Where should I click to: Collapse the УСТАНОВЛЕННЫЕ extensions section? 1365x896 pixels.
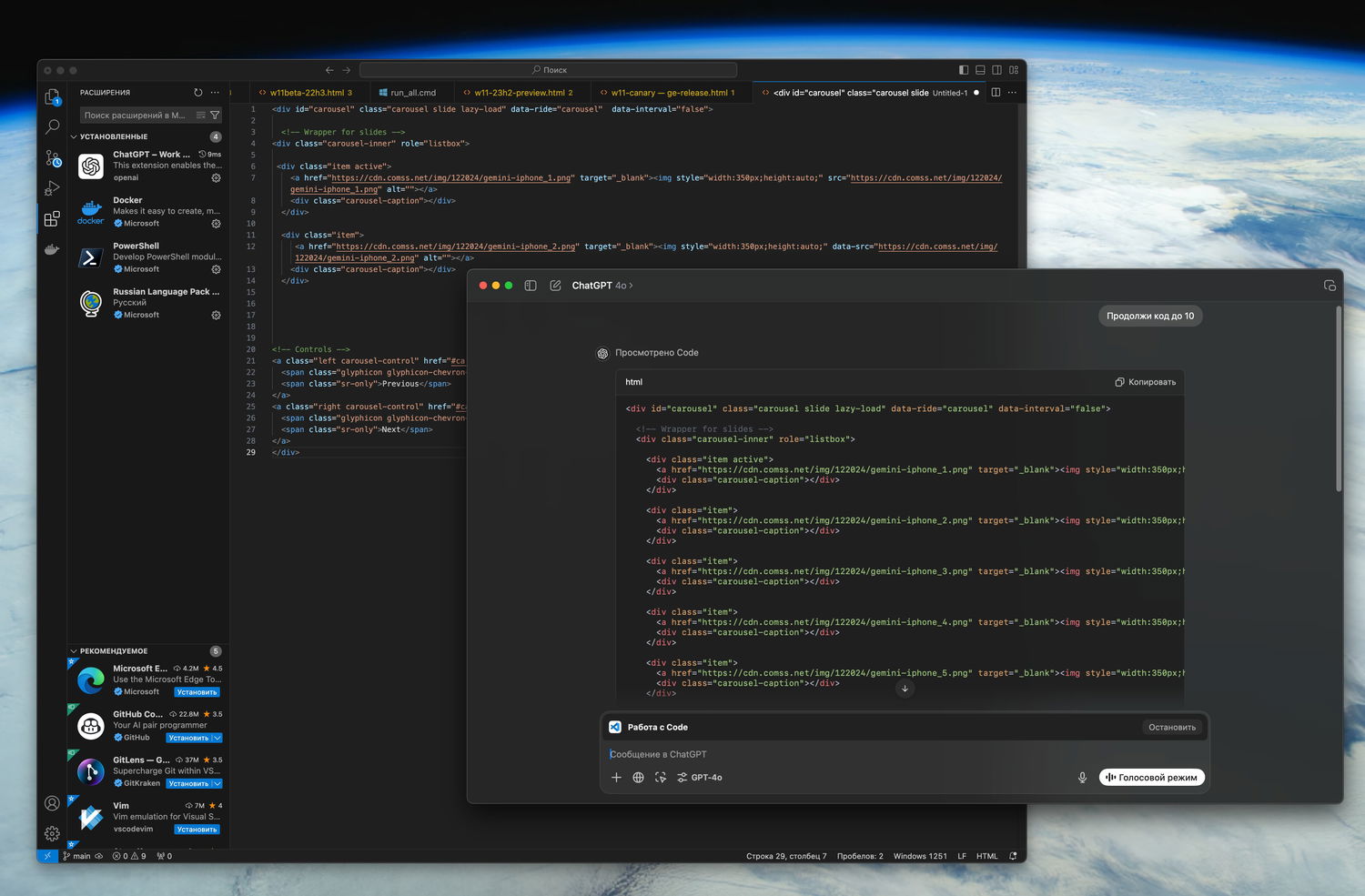74,136
